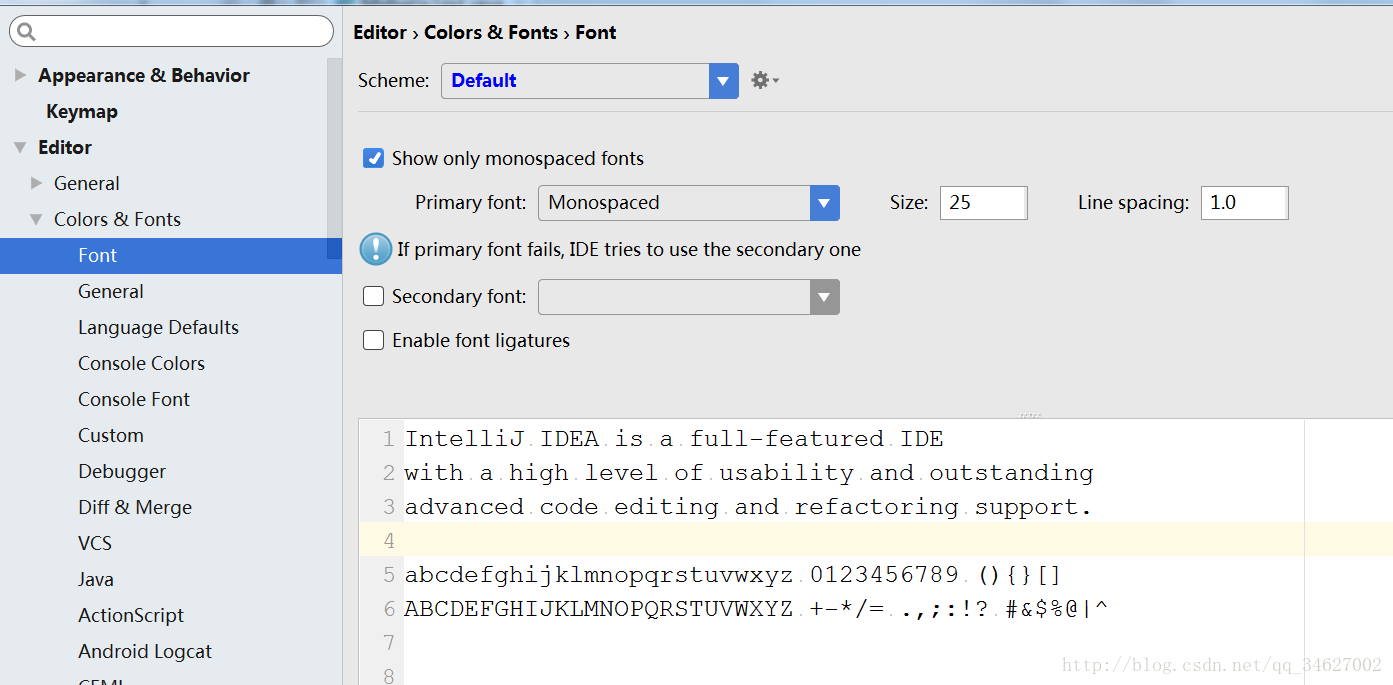Expand the Appearance & Behavior node

click(x=20, y=75)
